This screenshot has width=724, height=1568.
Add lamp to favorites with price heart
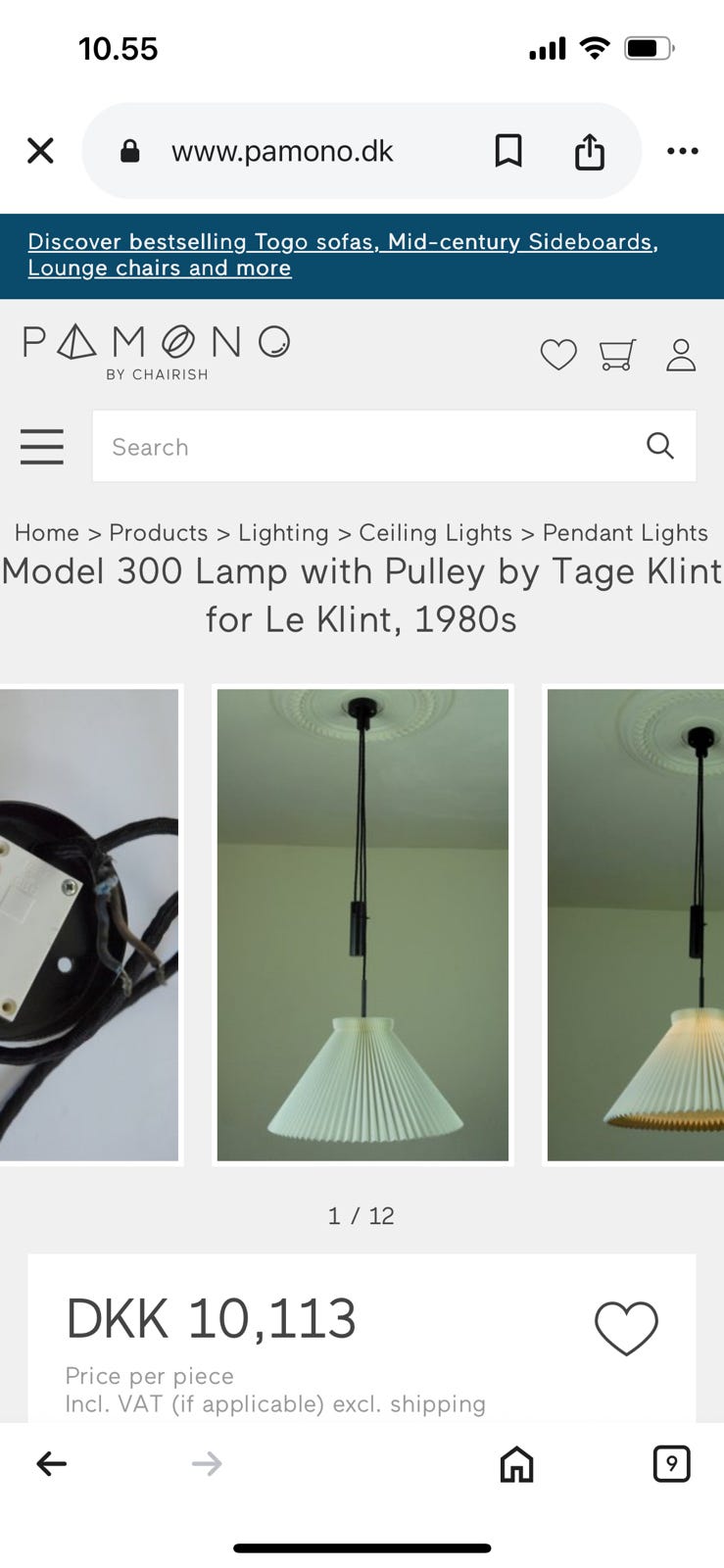[626, 1329]
